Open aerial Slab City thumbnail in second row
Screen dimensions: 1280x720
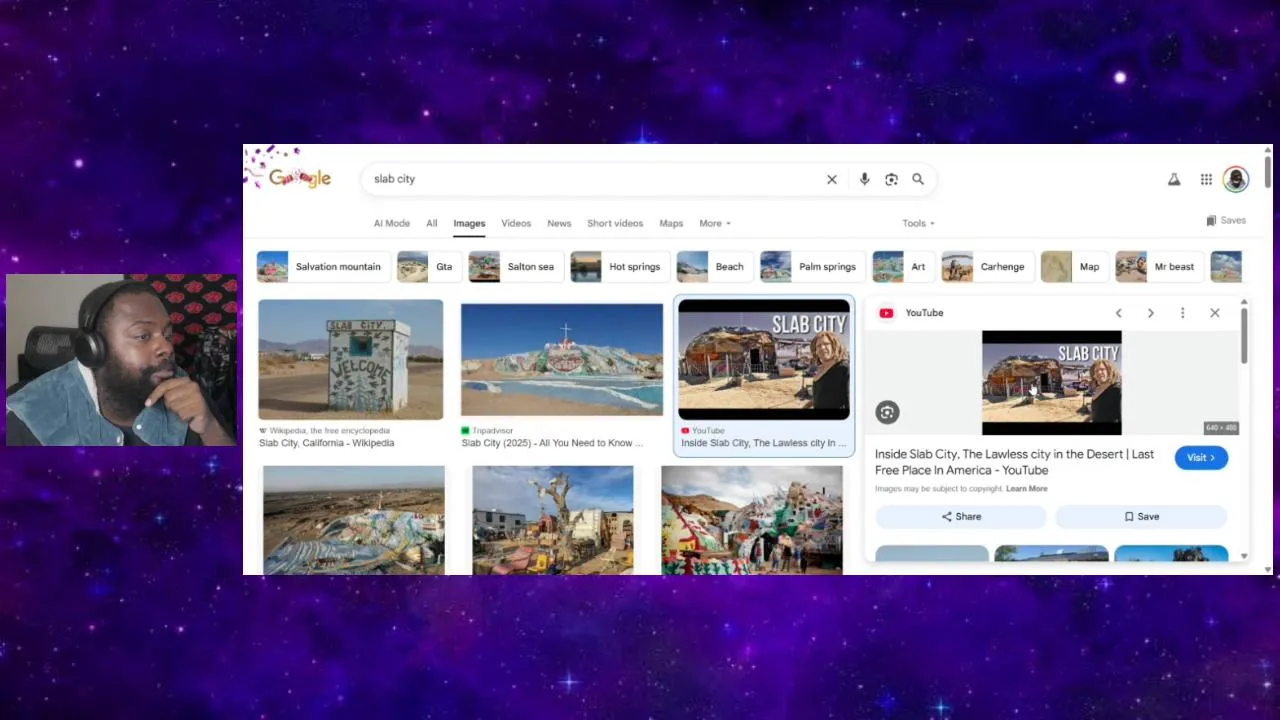pos(354,520)
